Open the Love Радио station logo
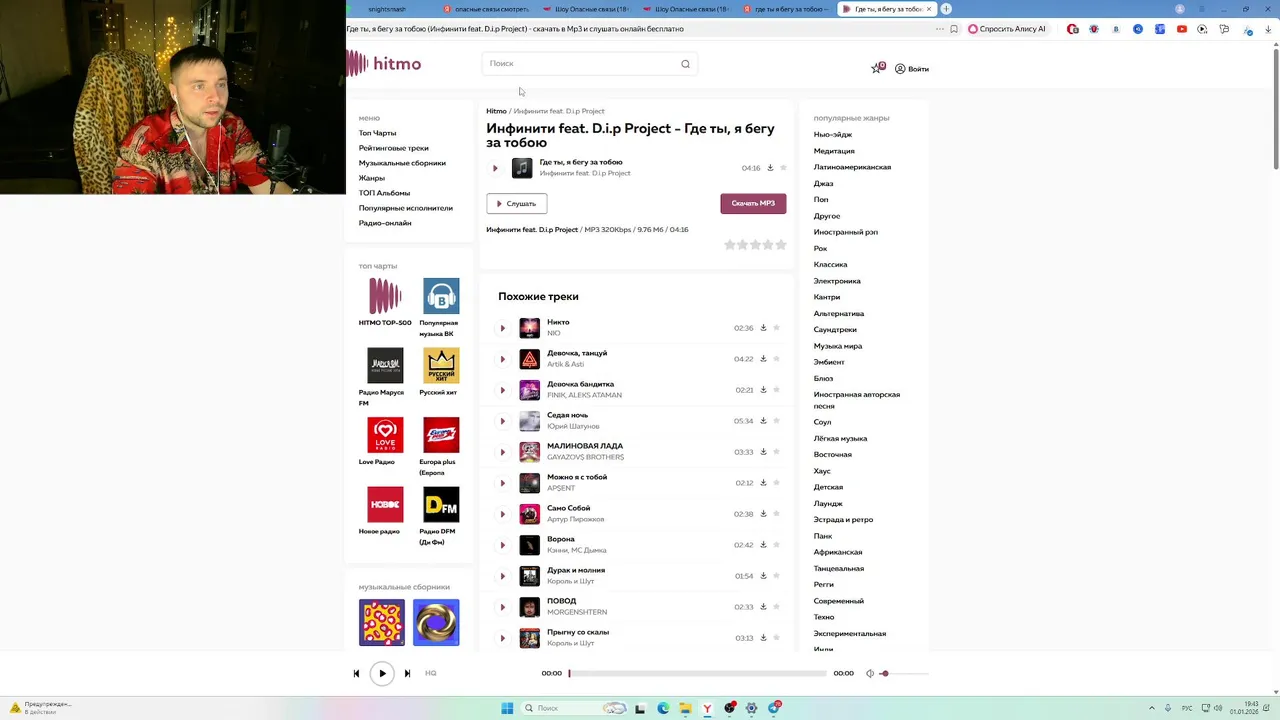The height and width of the screenshot is (720, 1280). pyautogui.click(x=385, y=435)
